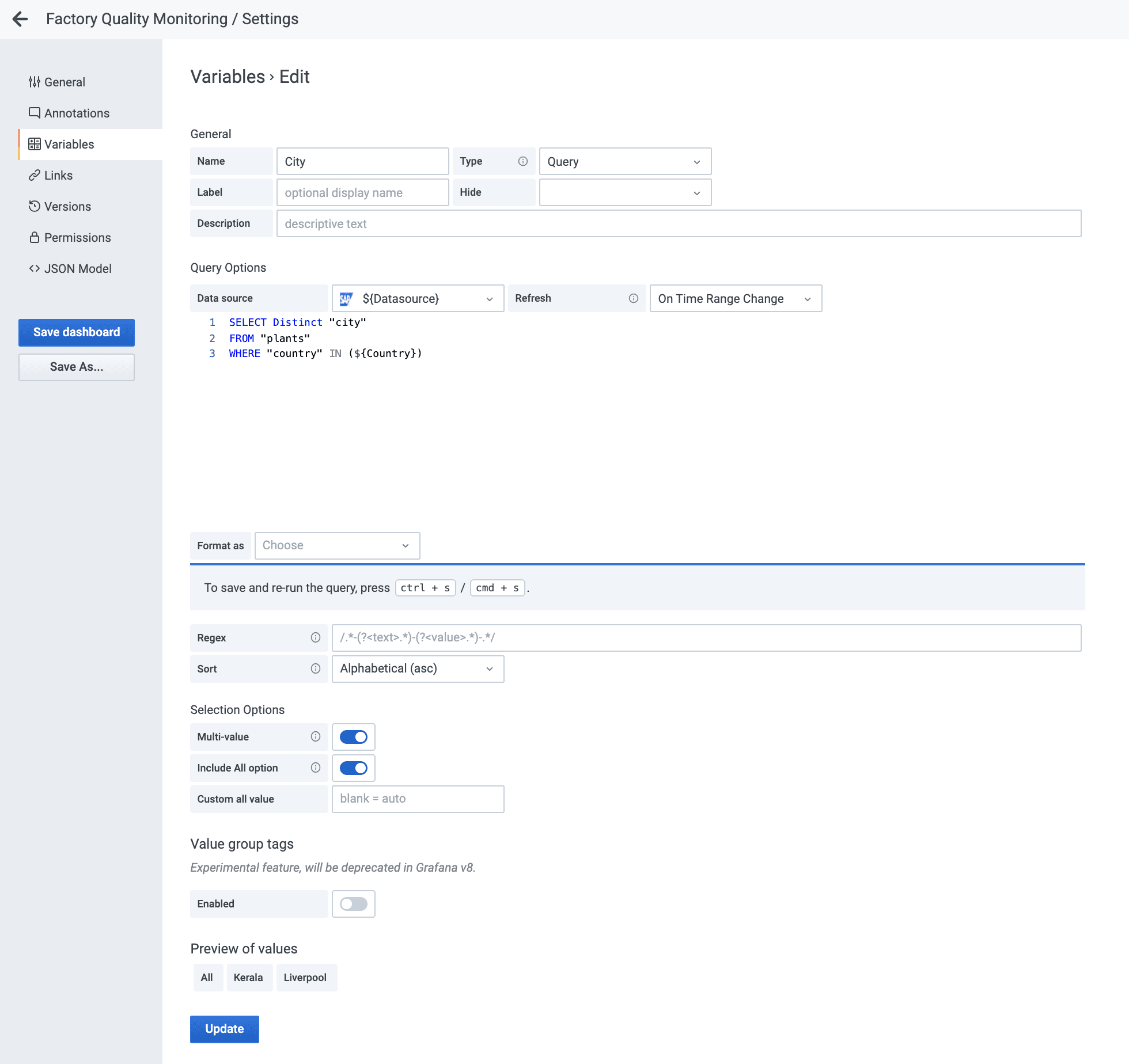The height and width of the screenshot is (1064, 1129).
Task: Click the Save dashboard button
Action: [77, 332]
